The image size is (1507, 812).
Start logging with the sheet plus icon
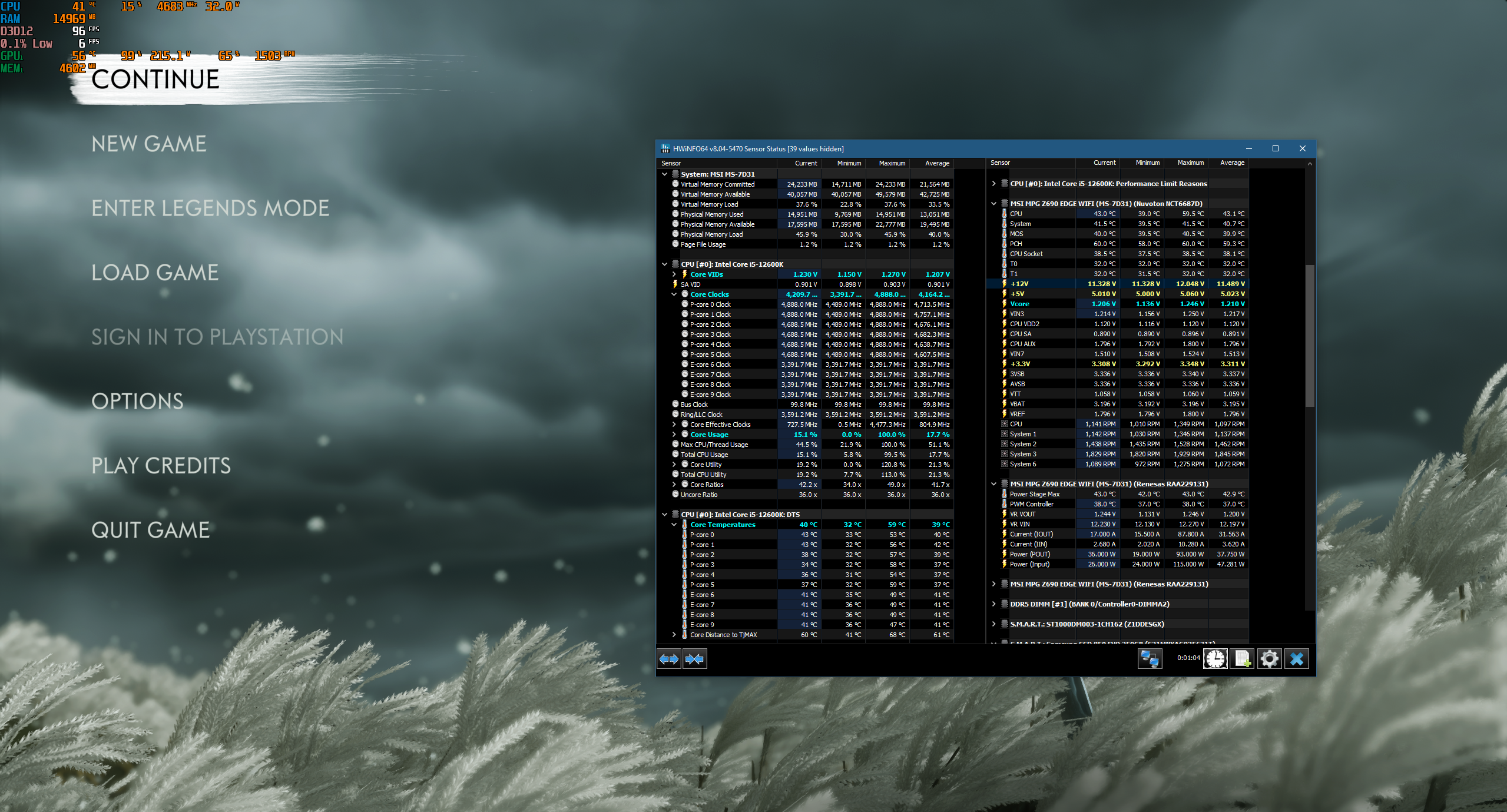pos(1243,658)
